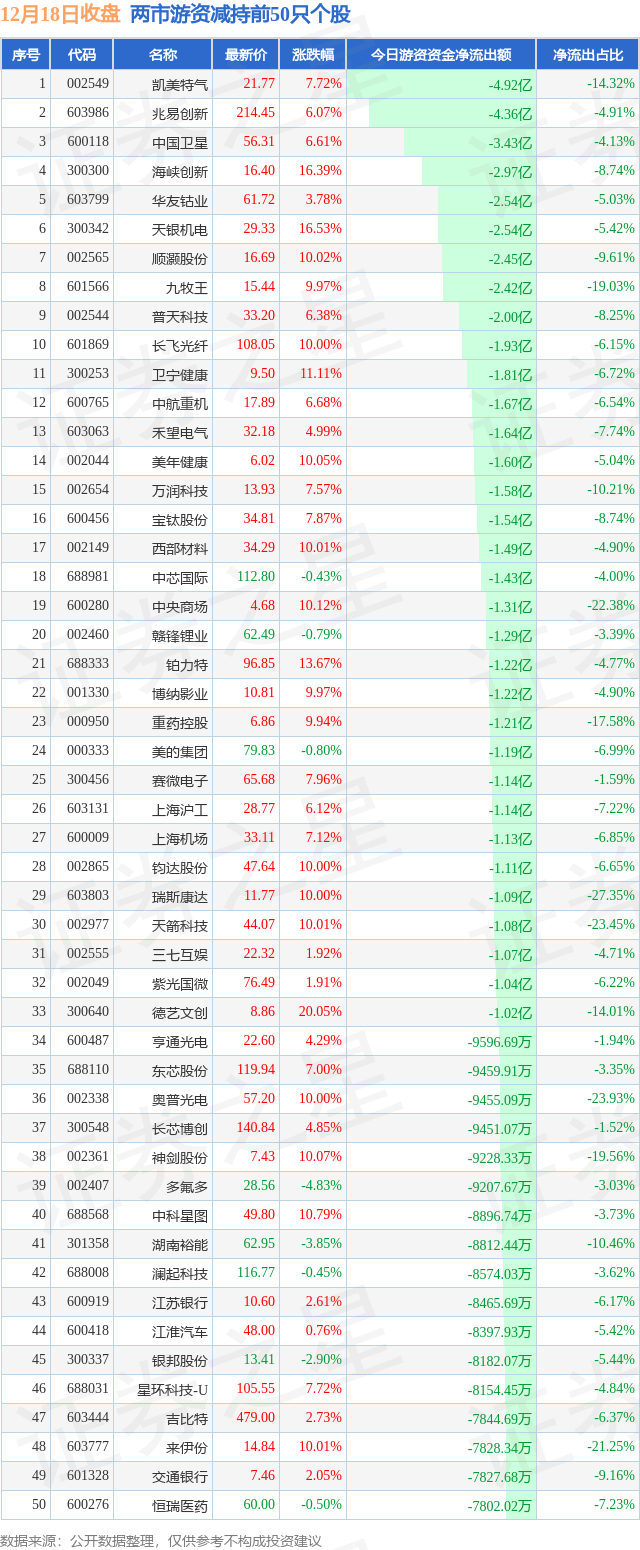Select stock name 宝钛股份
The image size is (640, 1550).
click(180, 519)
